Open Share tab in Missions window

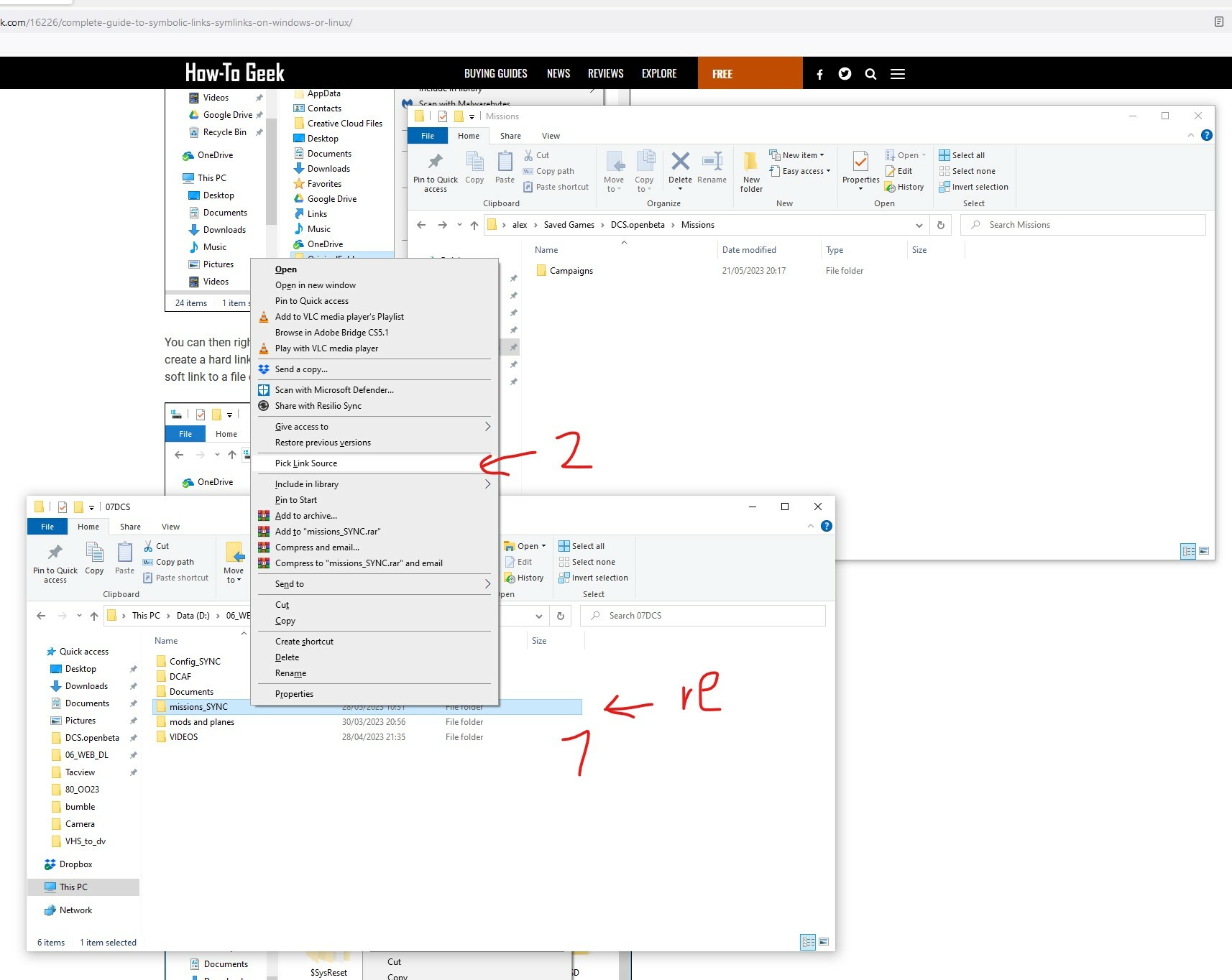click(x=510, y=136)
